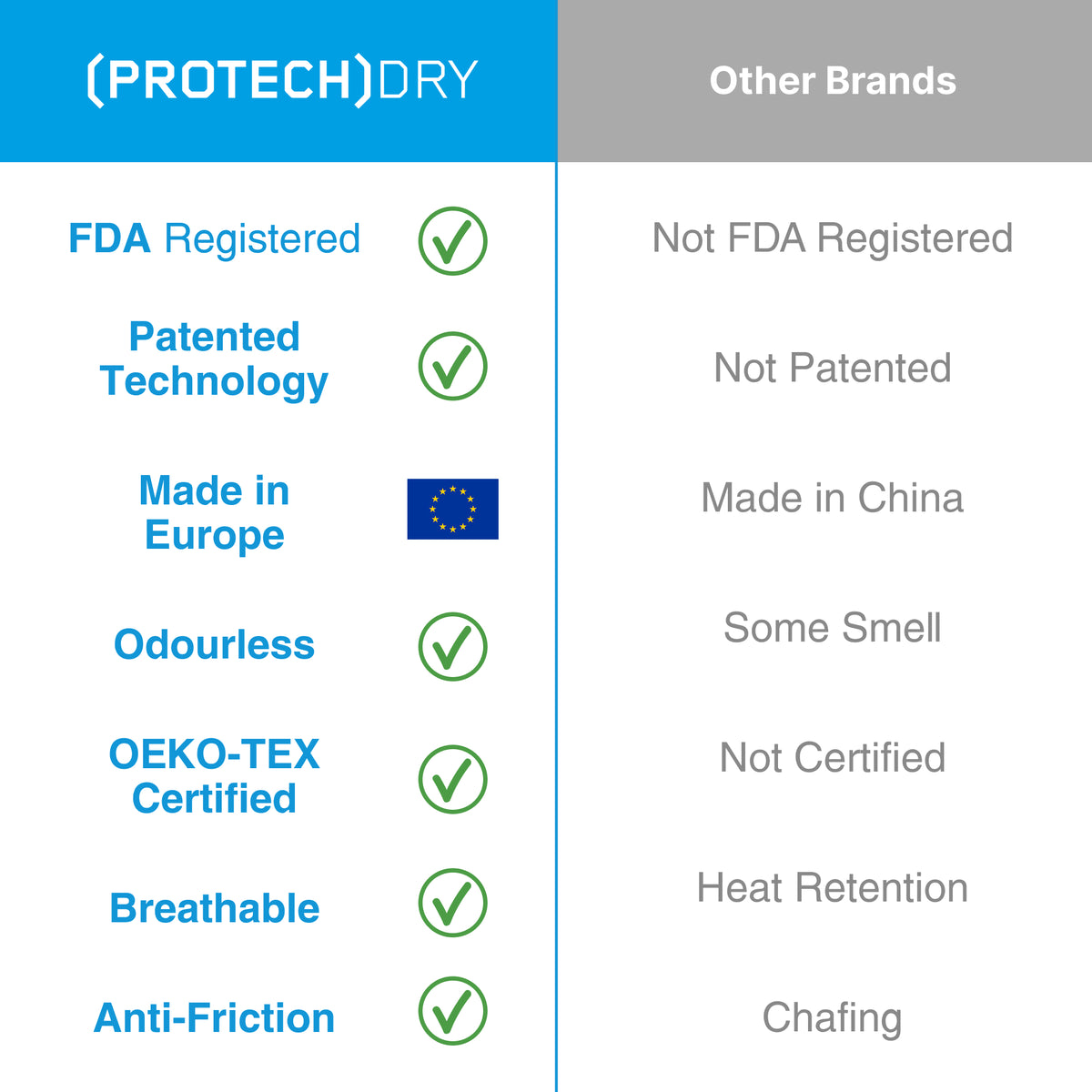Click the European Union flag icon

(452, 509)
